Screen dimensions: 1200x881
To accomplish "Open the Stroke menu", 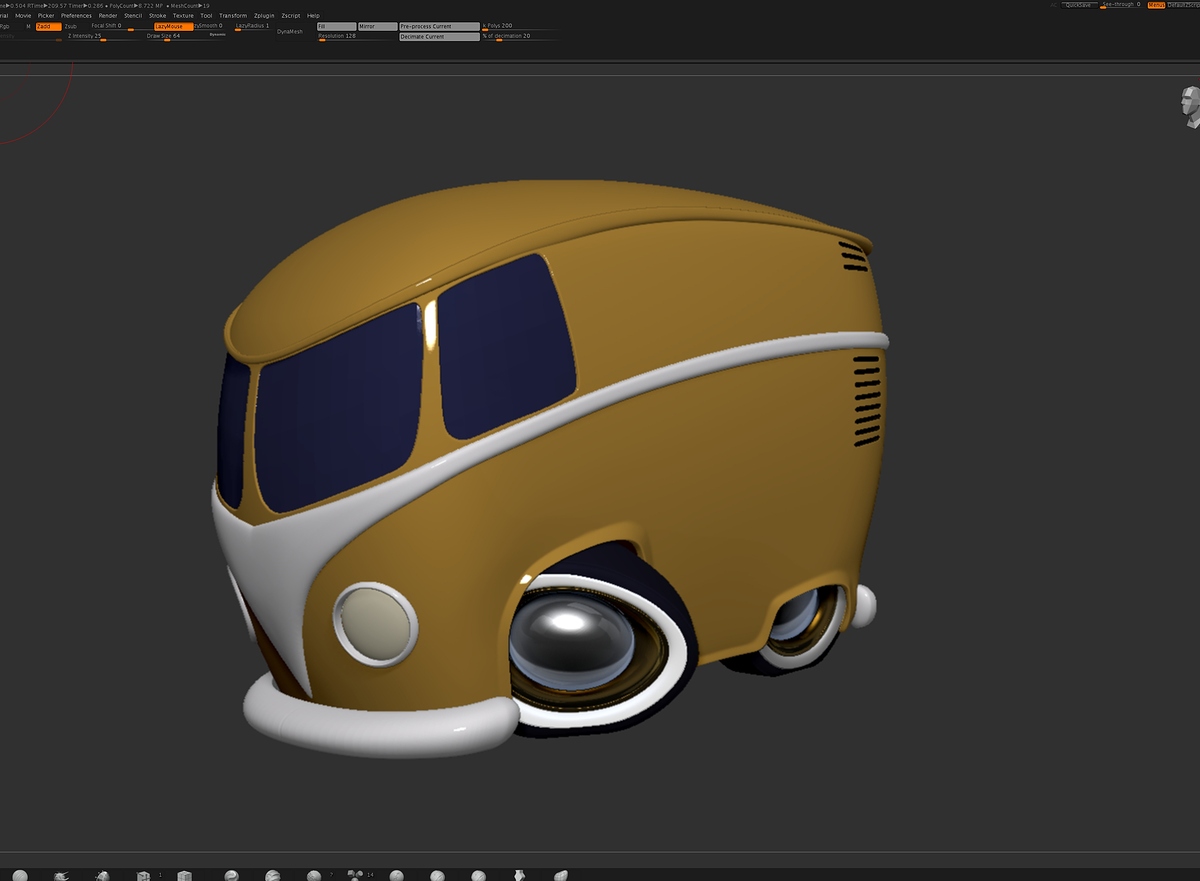I will click(x=158, y=16).
